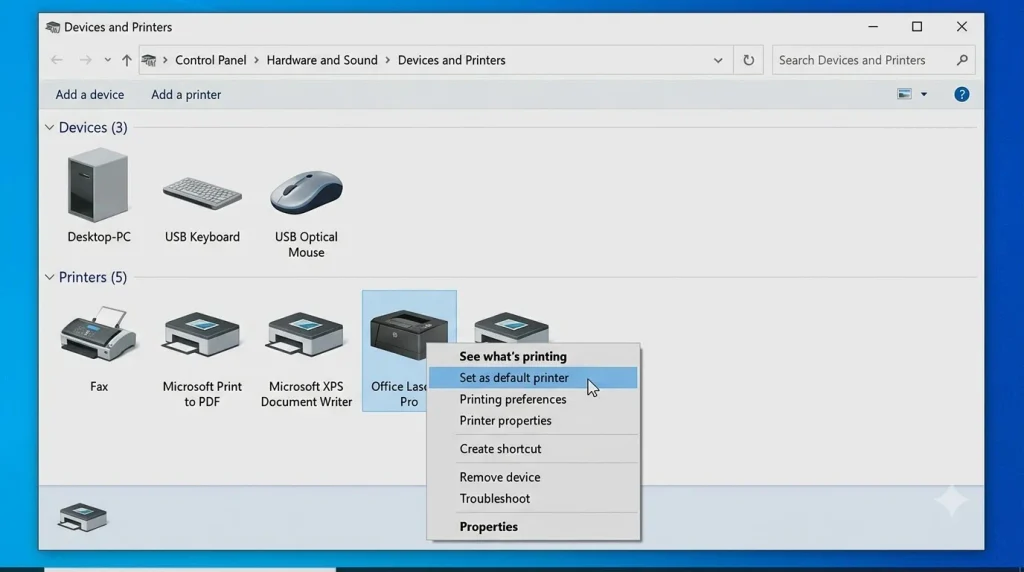Choose Set as default printer
The image size is (1024, 572).
pyautogui.click(x=533, y=377)
